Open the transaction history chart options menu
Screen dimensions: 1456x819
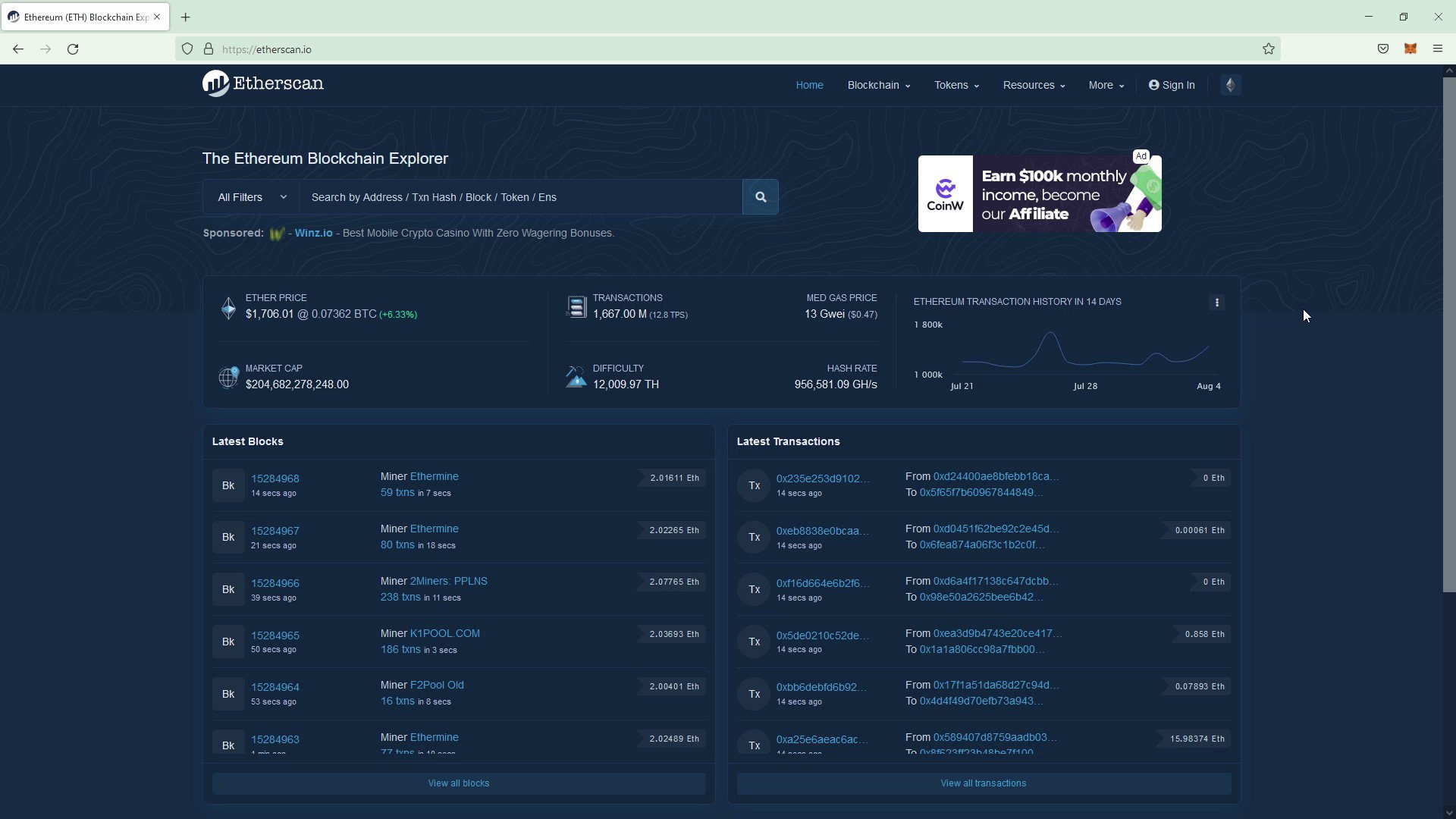pos(1216,302)
